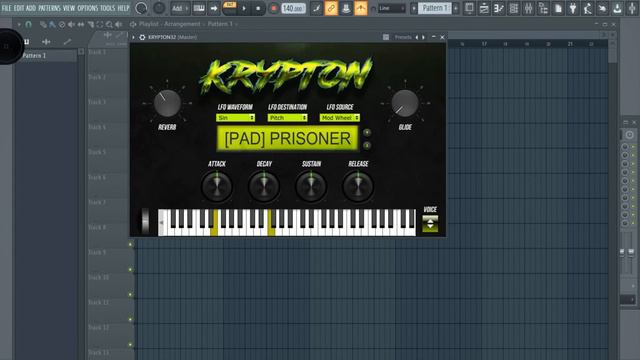Image resolution: width=640 pixels, height=360 pixels.
Task: Select Pattern 1 in the picker panel
Action: pos(46,56)
